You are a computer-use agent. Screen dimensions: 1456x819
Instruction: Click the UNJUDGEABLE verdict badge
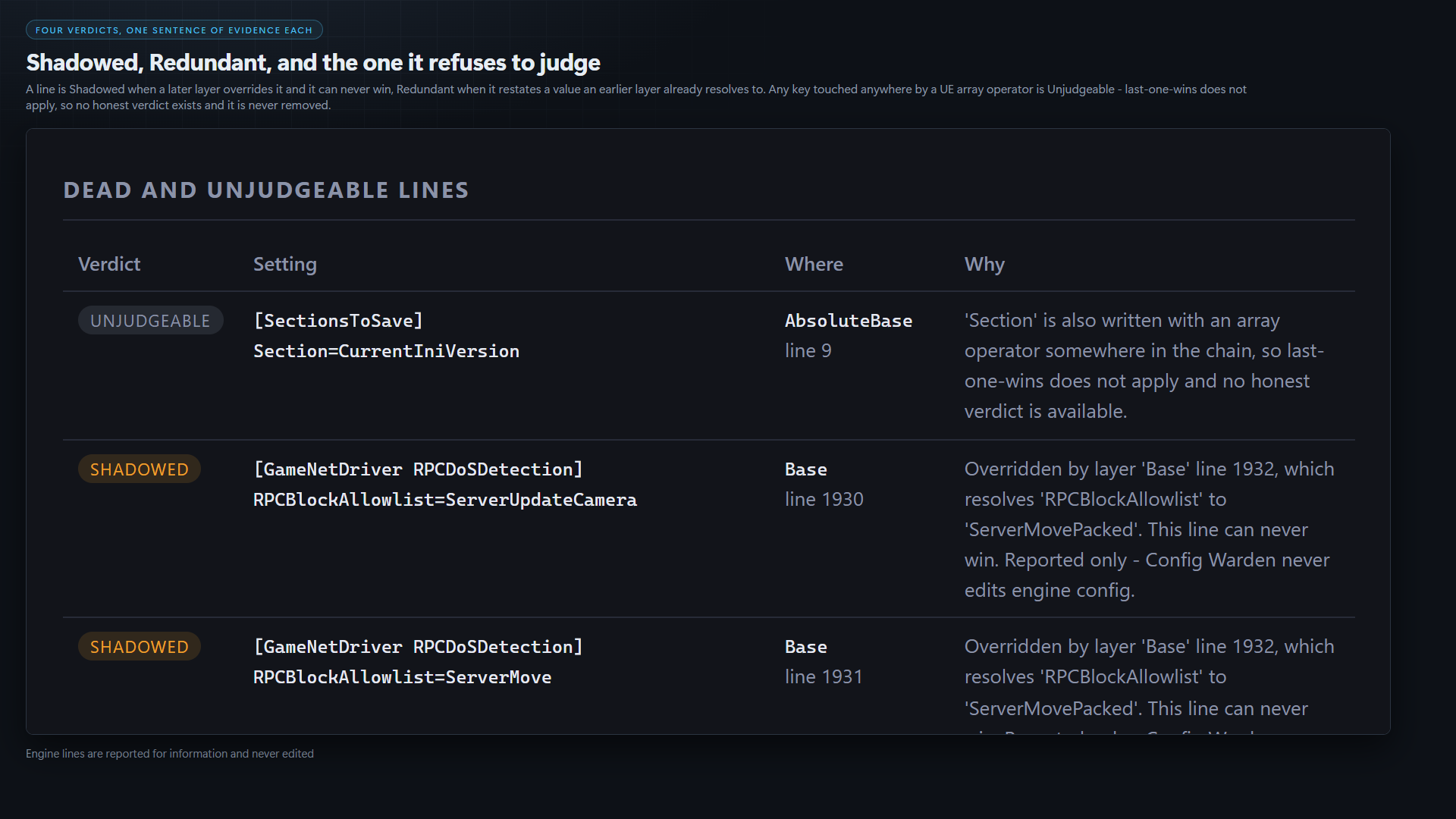pos(150,321)
